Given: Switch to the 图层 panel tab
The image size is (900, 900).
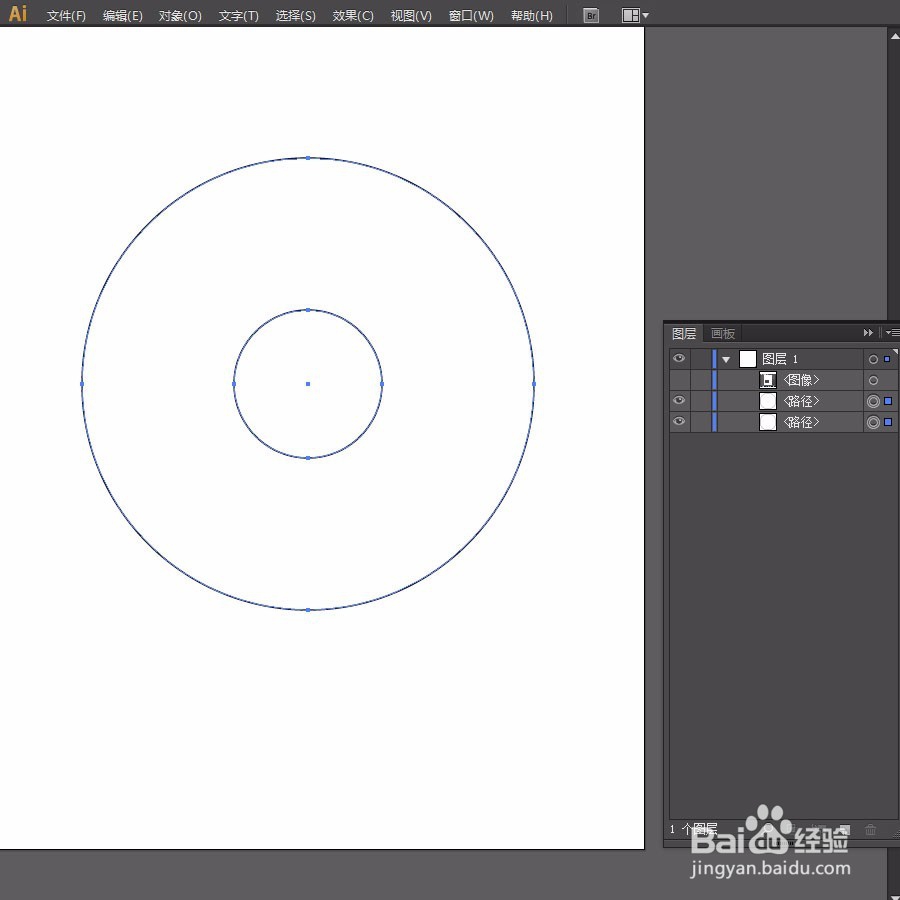Looking at the screenshot, I should click(x=684, y=333).
